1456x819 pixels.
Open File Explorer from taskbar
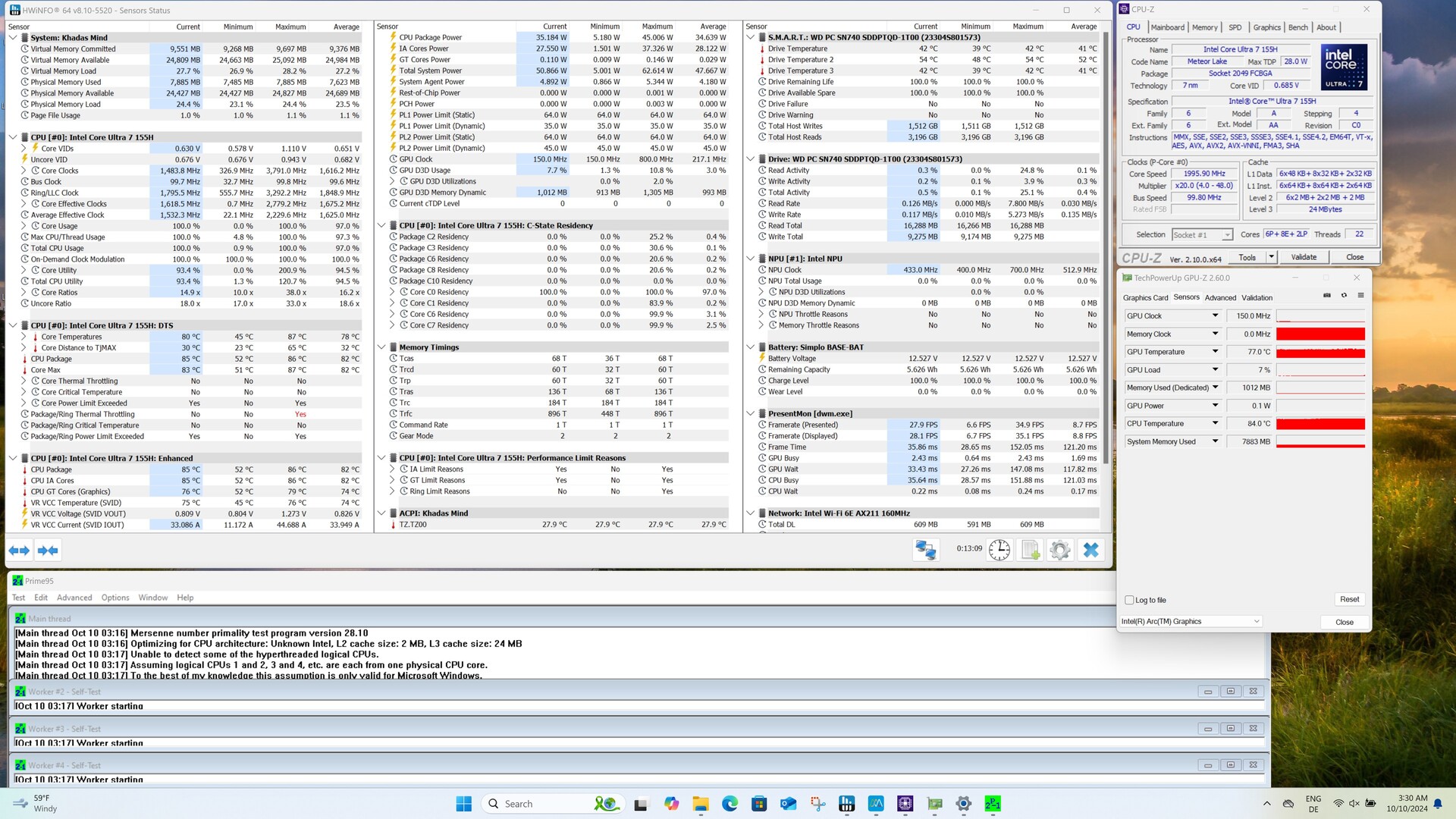pos(700,804)
